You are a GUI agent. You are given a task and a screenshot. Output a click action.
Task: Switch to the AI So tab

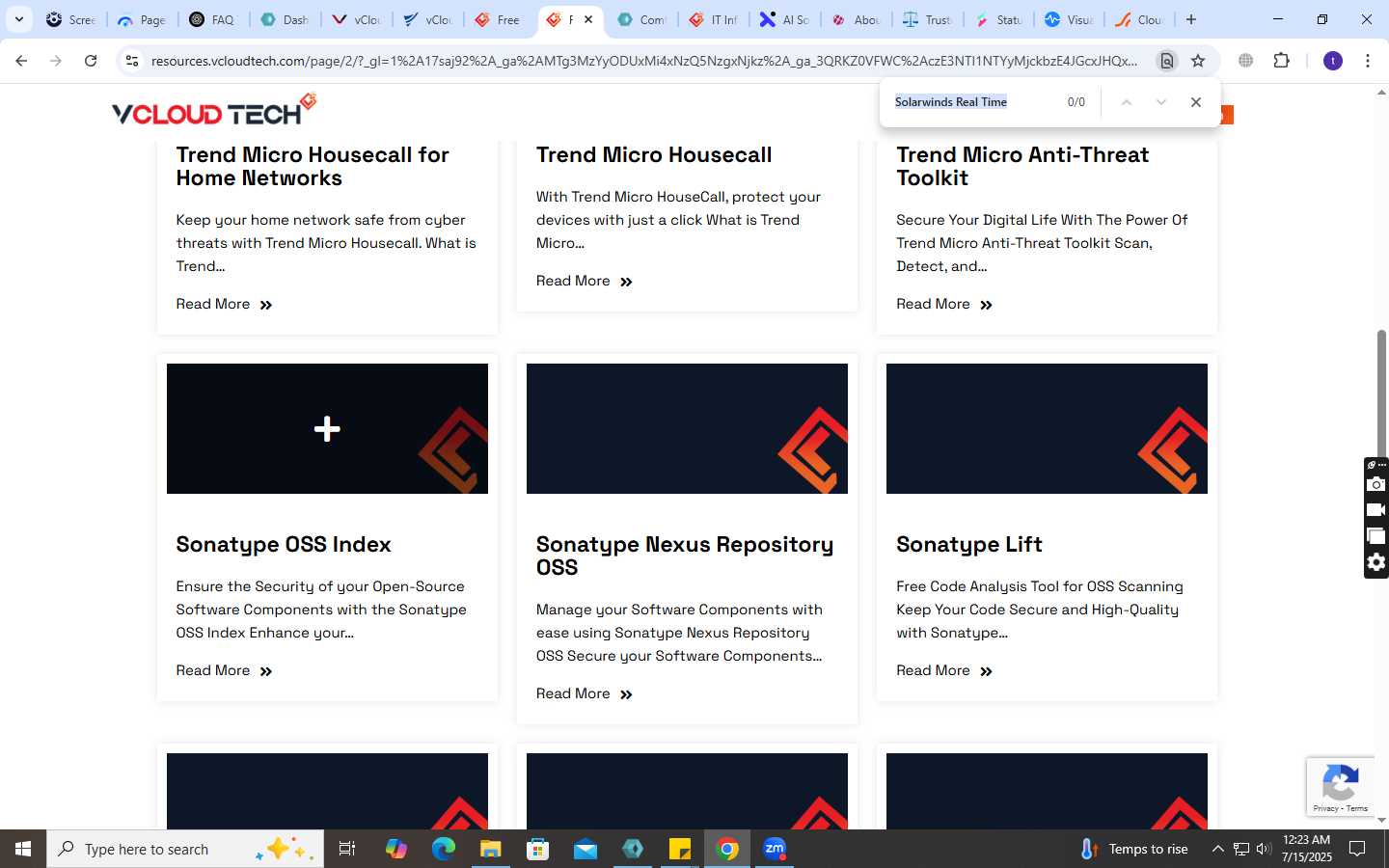point(785,19)
